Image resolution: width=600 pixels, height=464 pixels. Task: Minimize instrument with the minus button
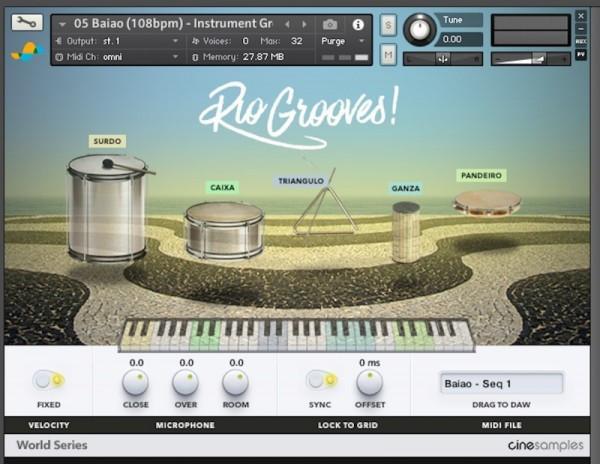(580, 29)
